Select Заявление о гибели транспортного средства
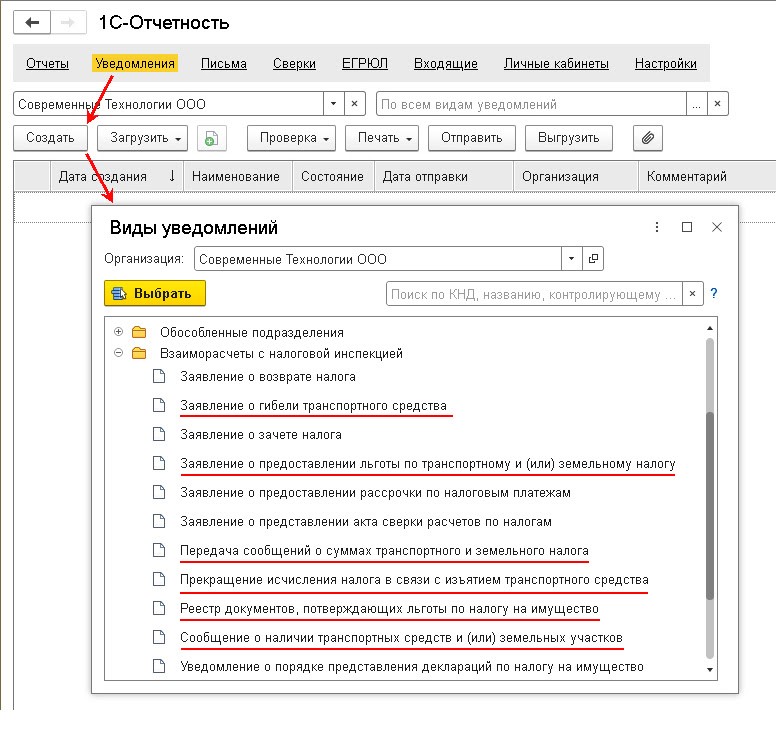776x741 pixels. [x=313, y=406]
